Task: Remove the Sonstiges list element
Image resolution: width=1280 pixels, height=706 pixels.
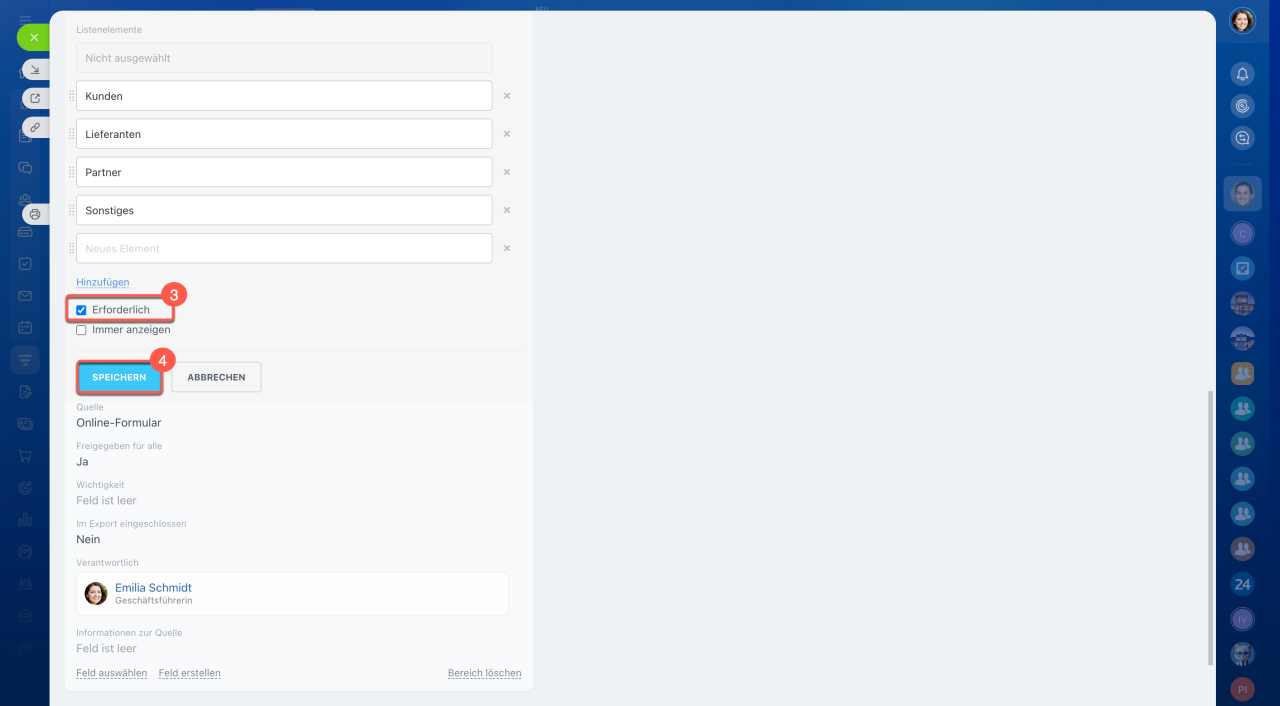Action: [507, 210]
